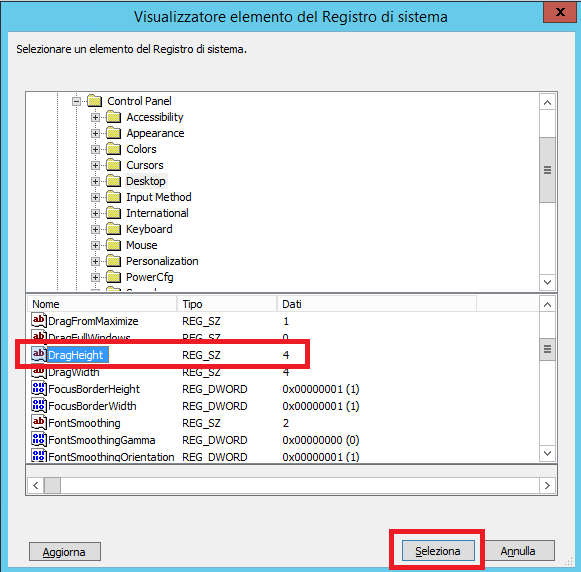Click the Tipo column header

[227, 304]
